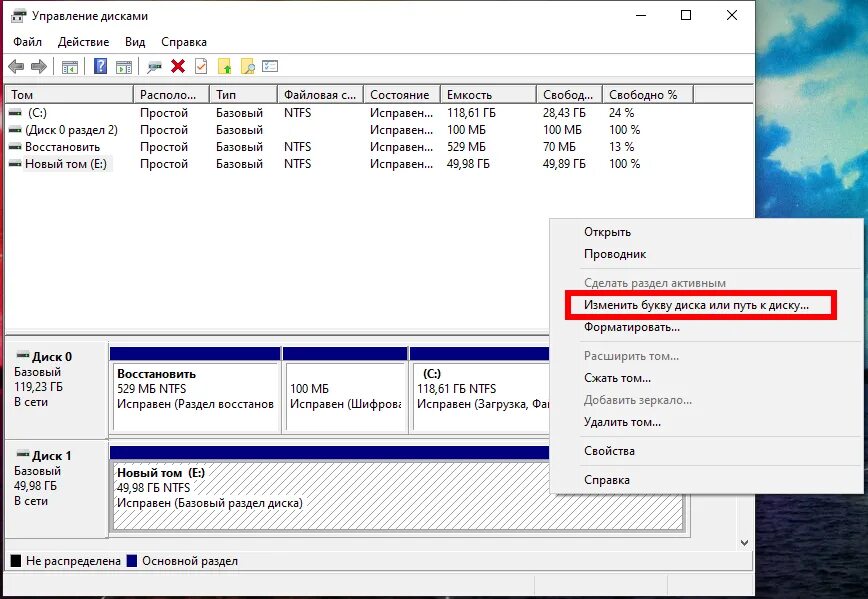Click the 13 % free percentage cell
Viewport: 868px width, 599px height.
click(x=621, y=147)
